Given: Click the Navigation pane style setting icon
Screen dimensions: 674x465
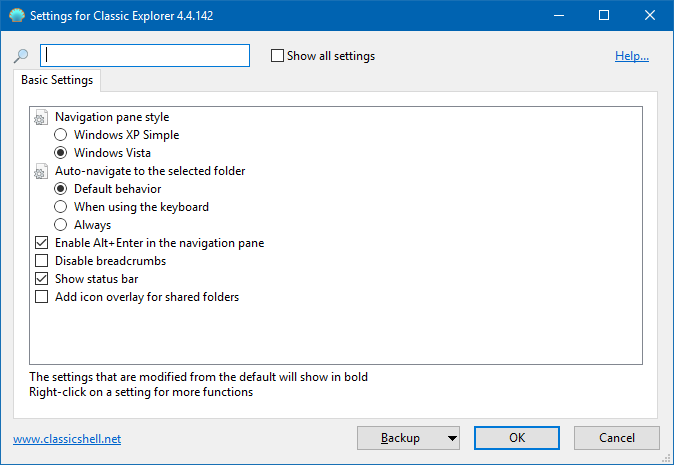Looking at the screenshot, I should point(41,117).
